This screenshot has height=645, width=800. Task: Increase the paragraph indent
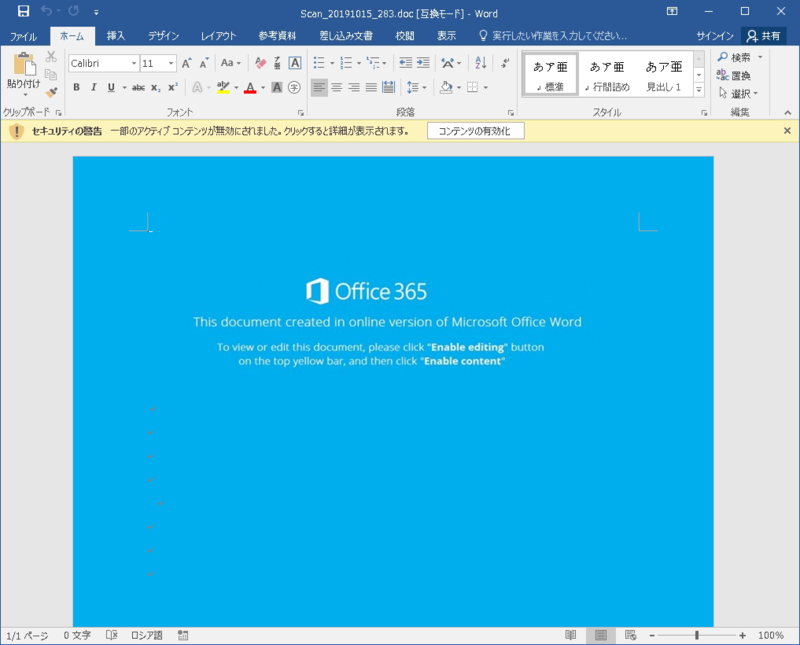423,63
